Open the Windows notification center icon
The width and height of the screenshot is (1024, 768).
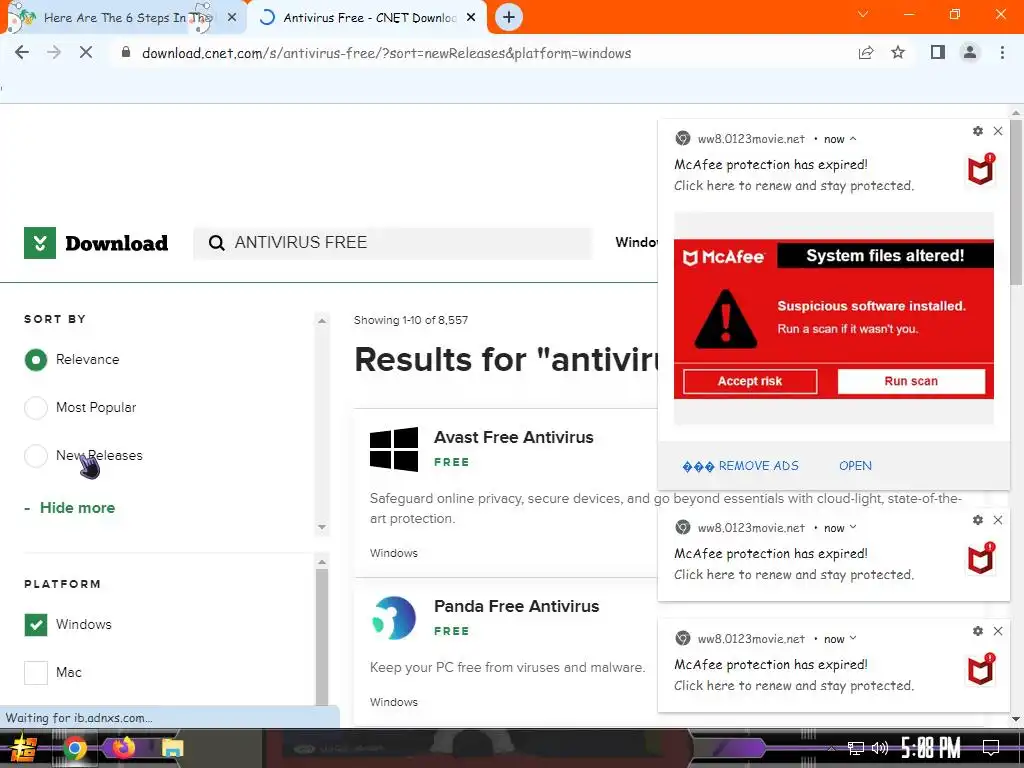pos(991,748)
